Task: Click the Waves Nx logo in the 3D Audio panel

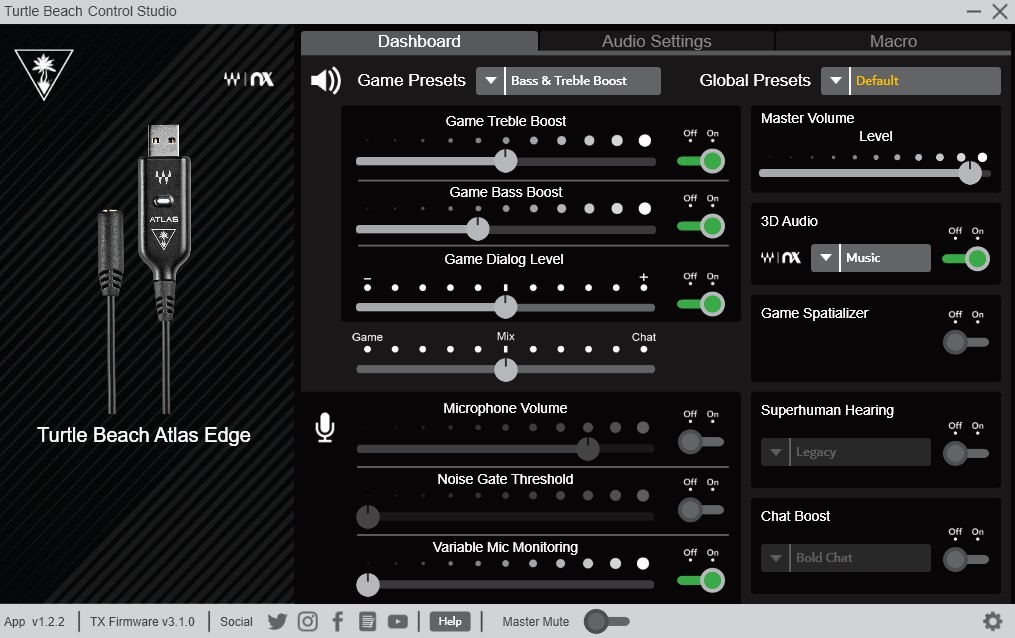Action: point(781,258)
